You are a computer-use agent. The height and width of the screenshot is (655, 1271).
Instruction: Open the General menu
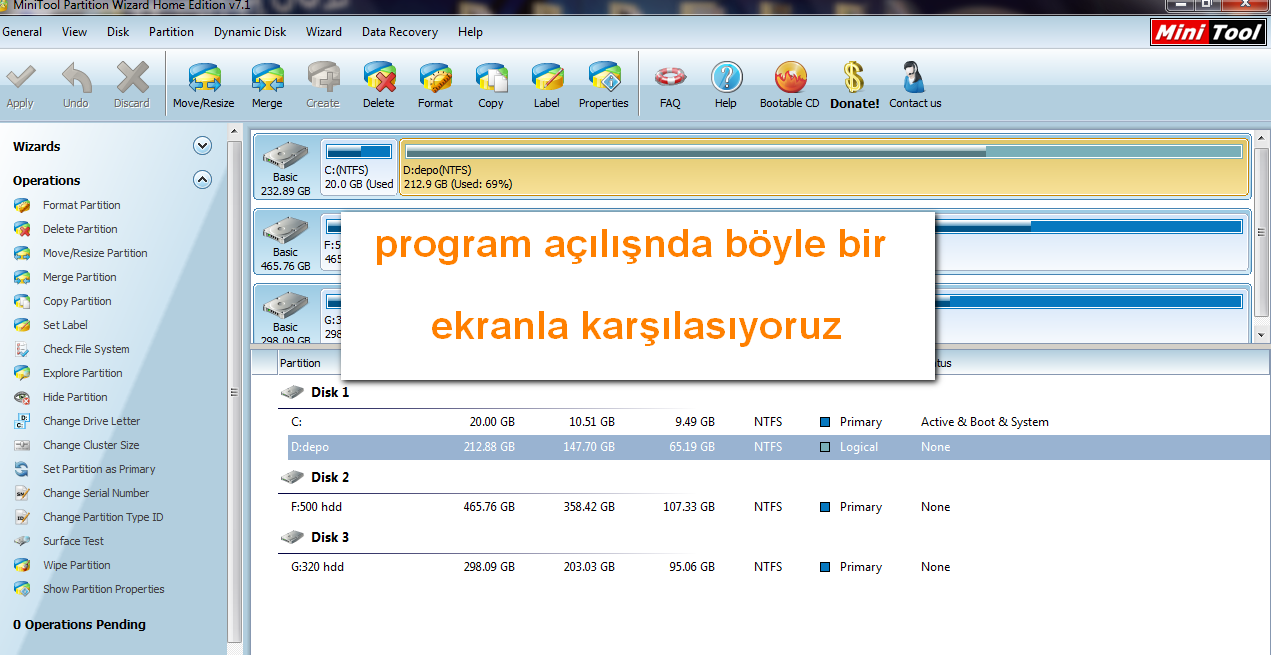[x=22, y=32]
